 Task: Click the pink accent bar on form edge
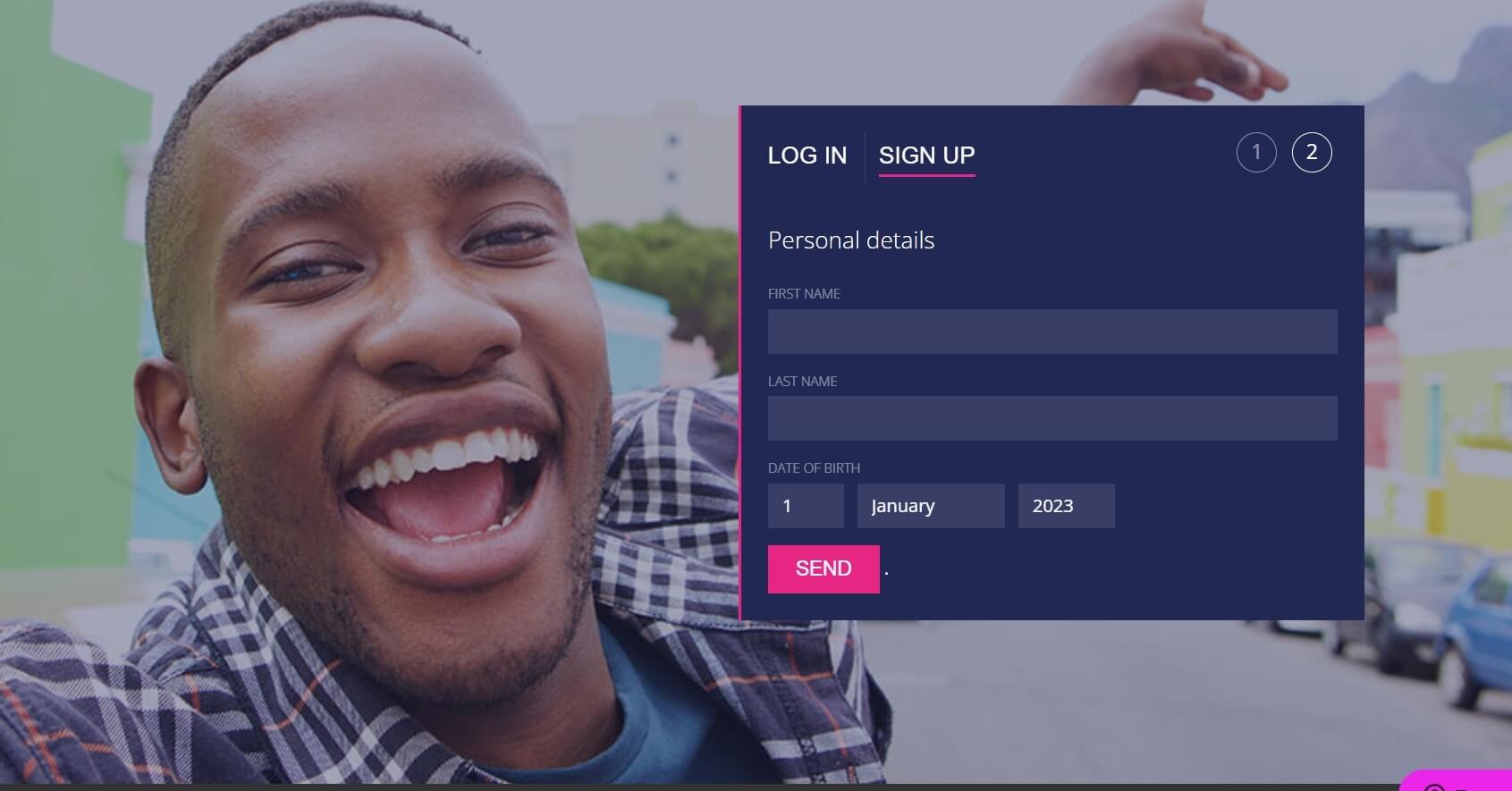[x=740, y=363]
